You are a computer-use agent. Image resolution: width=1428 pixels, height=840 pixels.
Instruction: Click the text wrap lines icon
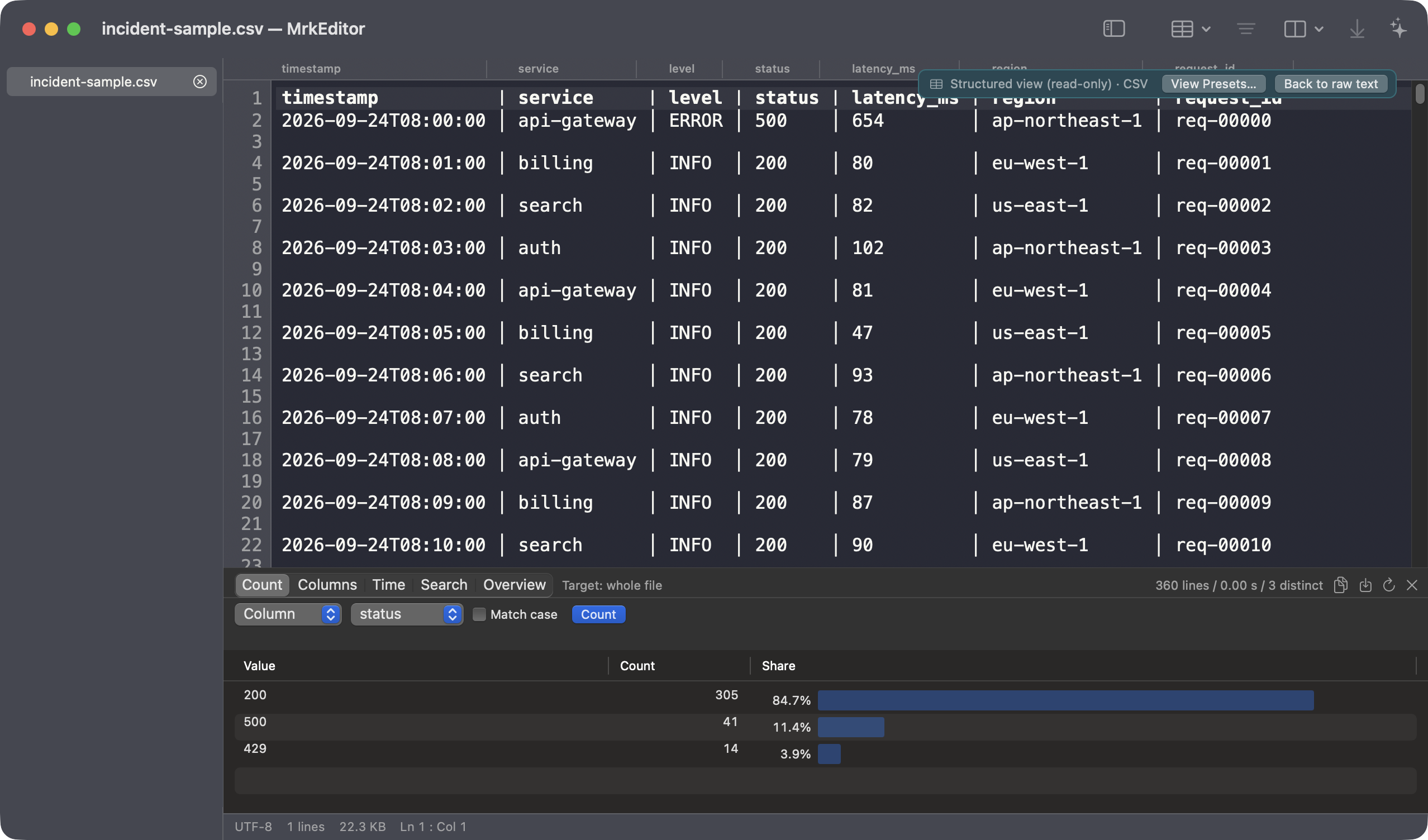[x=1245, y=28]
